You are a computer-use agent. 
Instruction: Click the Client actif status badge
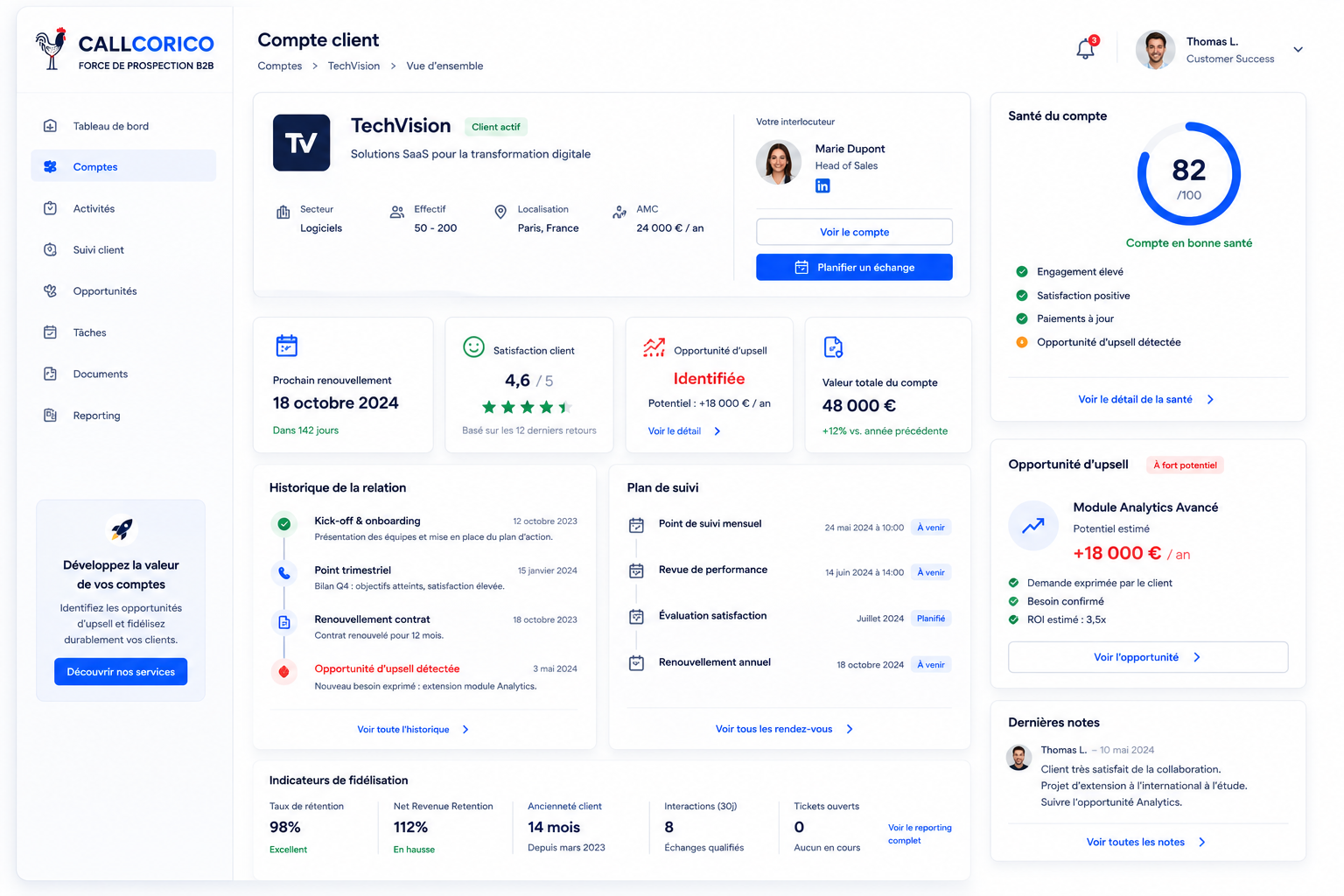(496, 127)
